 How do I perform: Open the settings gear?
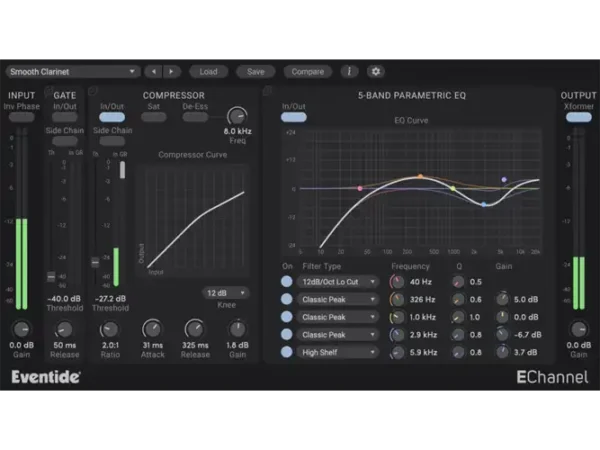click(x=376, y=72)
